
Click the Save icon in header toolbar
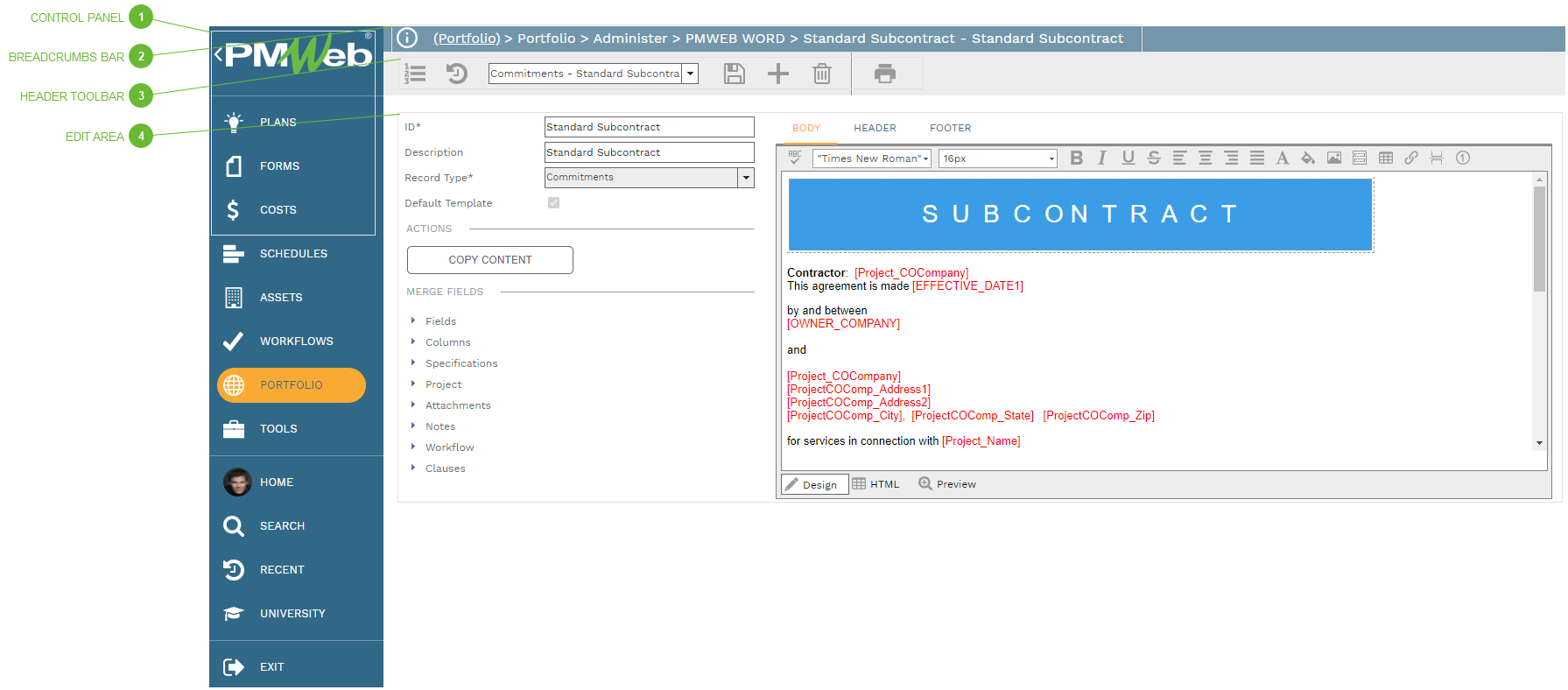(x=734, y=74)
